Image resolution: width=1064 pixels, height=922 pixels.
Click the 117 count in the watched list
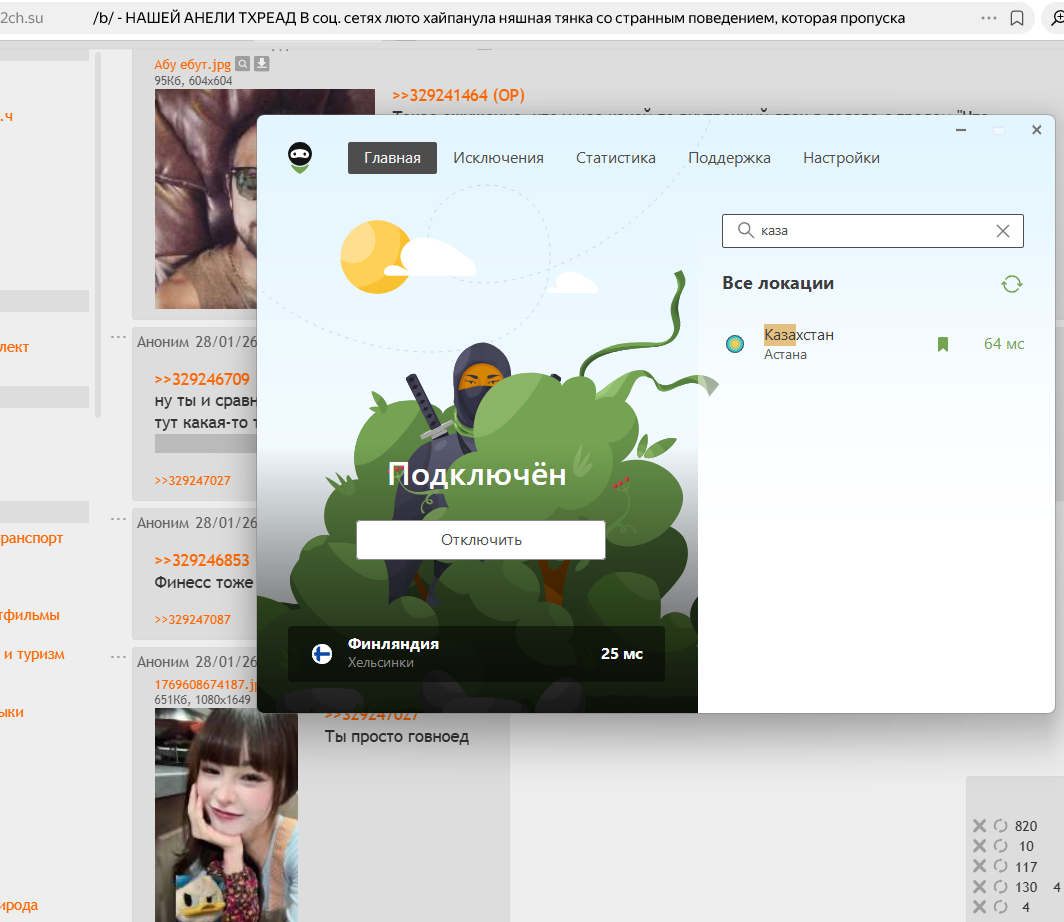[1026, 866]
